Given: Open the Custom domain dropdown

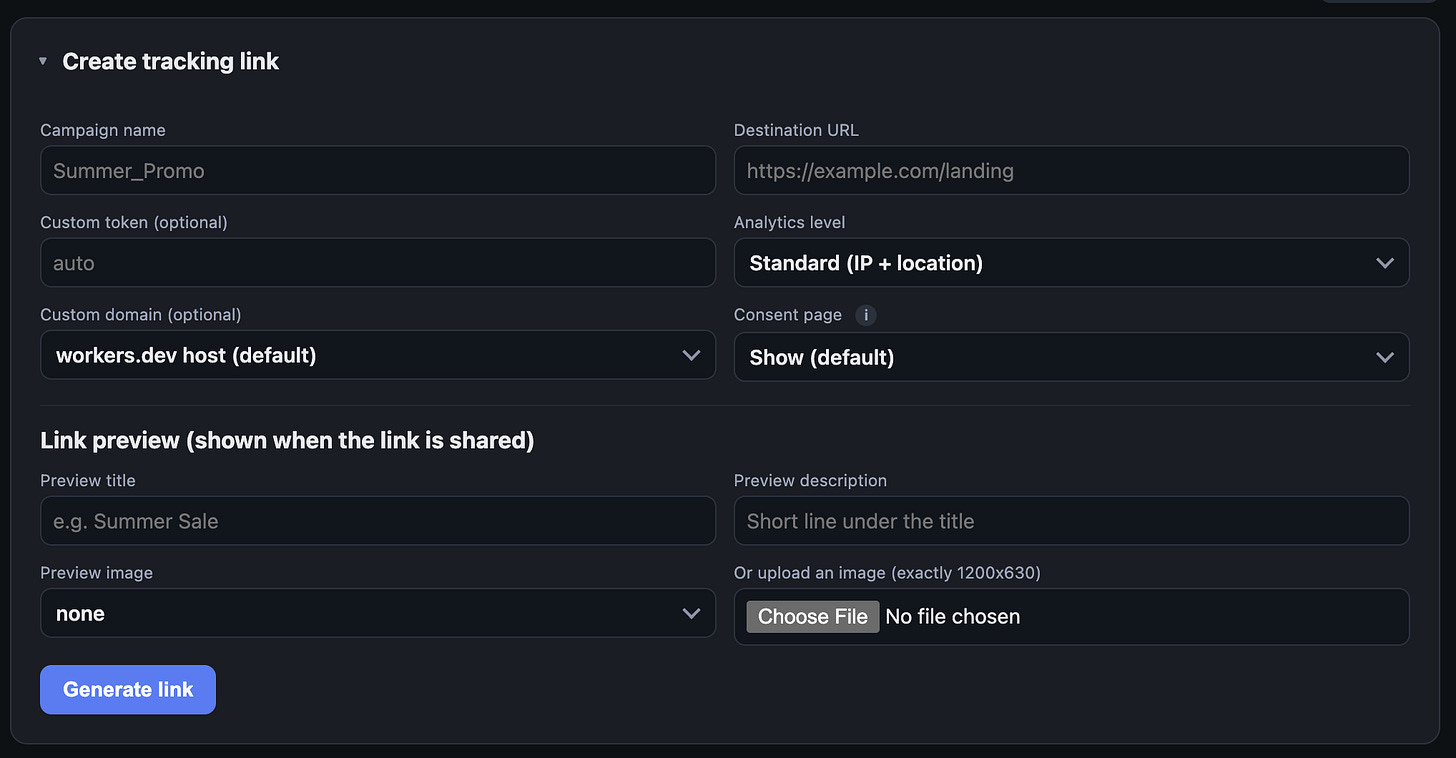Looking at the screenshot, I should tap(378, 355).
